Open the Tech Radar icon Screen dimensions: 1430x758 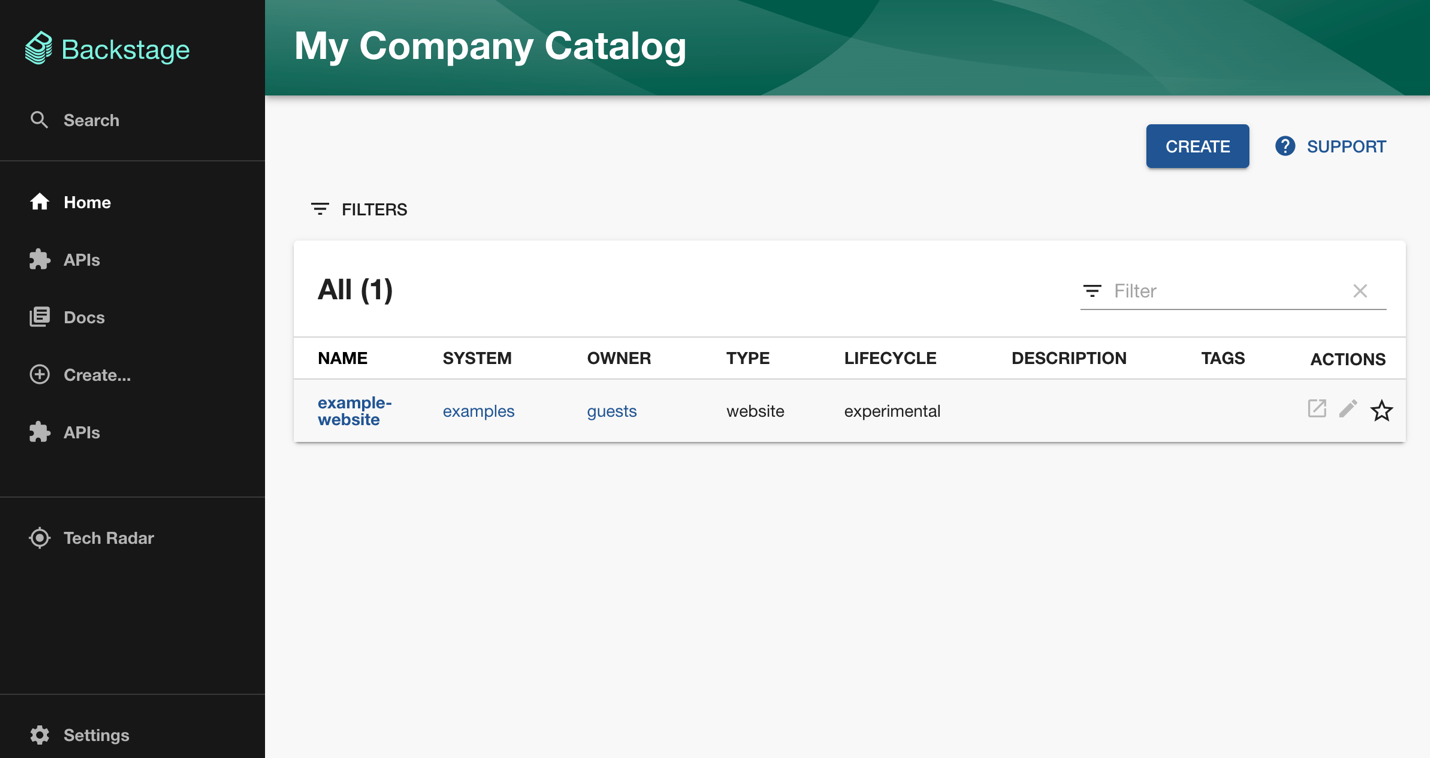(40, 538)
